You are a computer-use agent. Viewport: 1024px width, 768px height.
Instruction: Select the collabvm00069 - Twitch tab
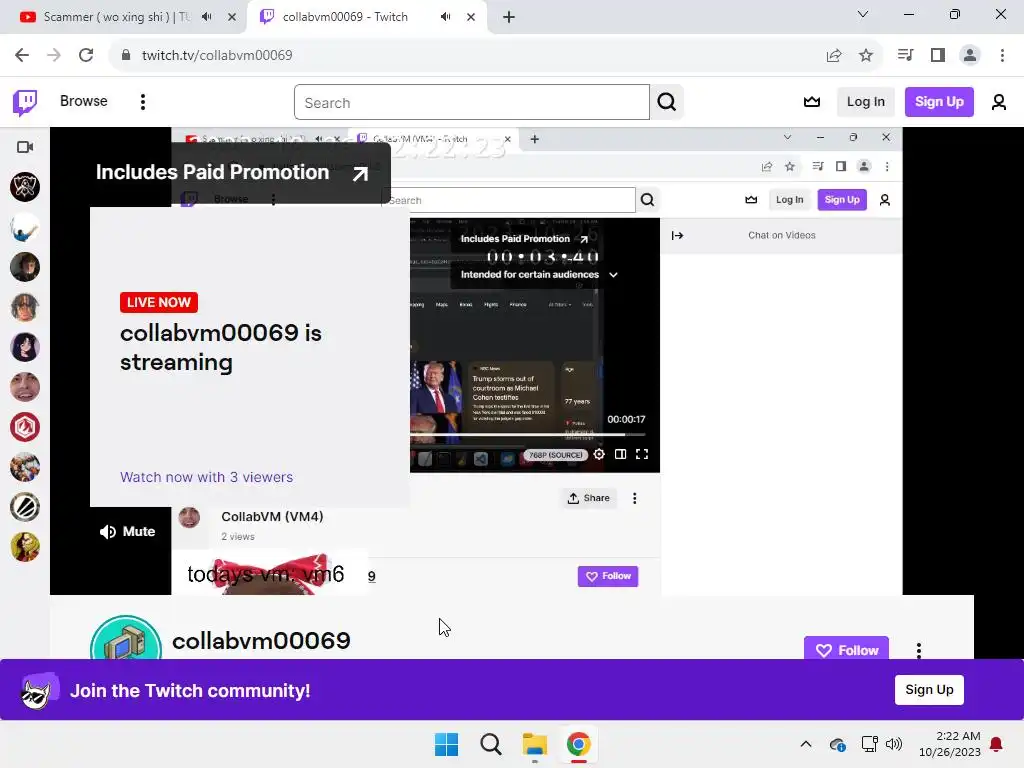(345, 17)
